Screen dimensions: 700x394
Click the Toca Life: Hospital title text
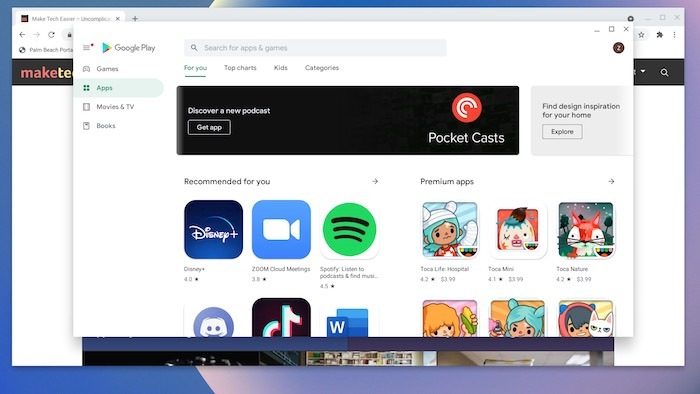pos(445,269)
